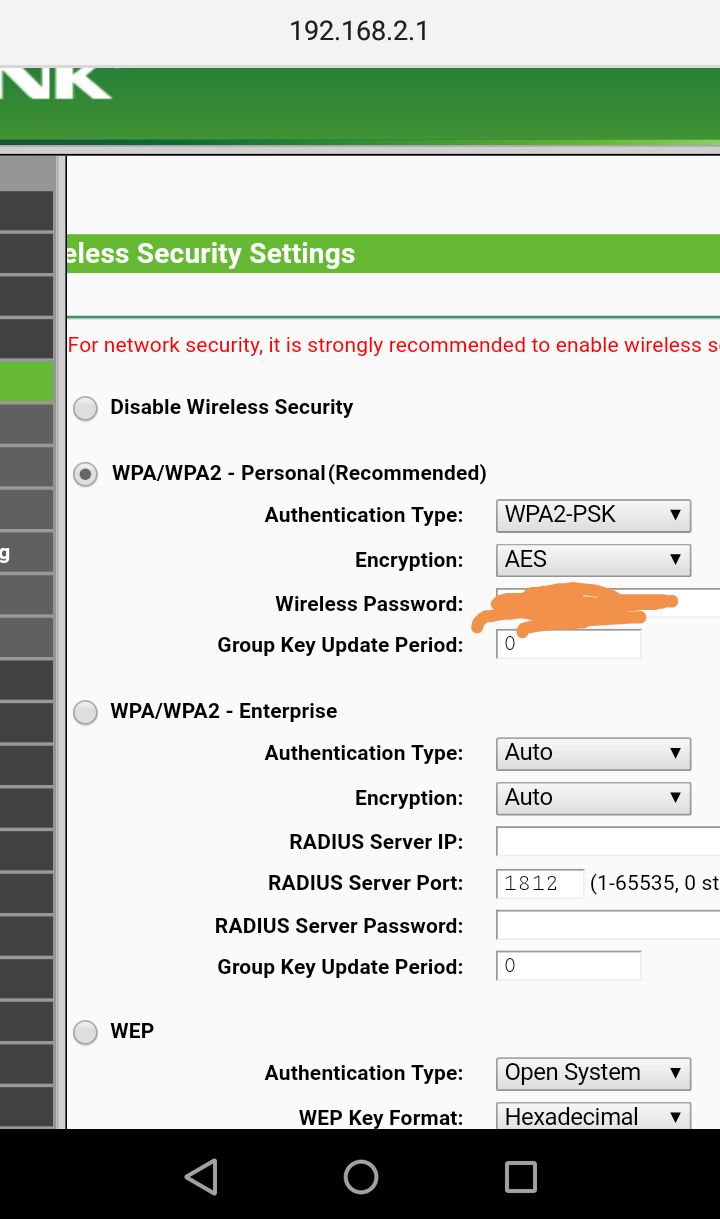
Task: Open WEP Open System authentication dropdown
Action: click(593, 1073)
